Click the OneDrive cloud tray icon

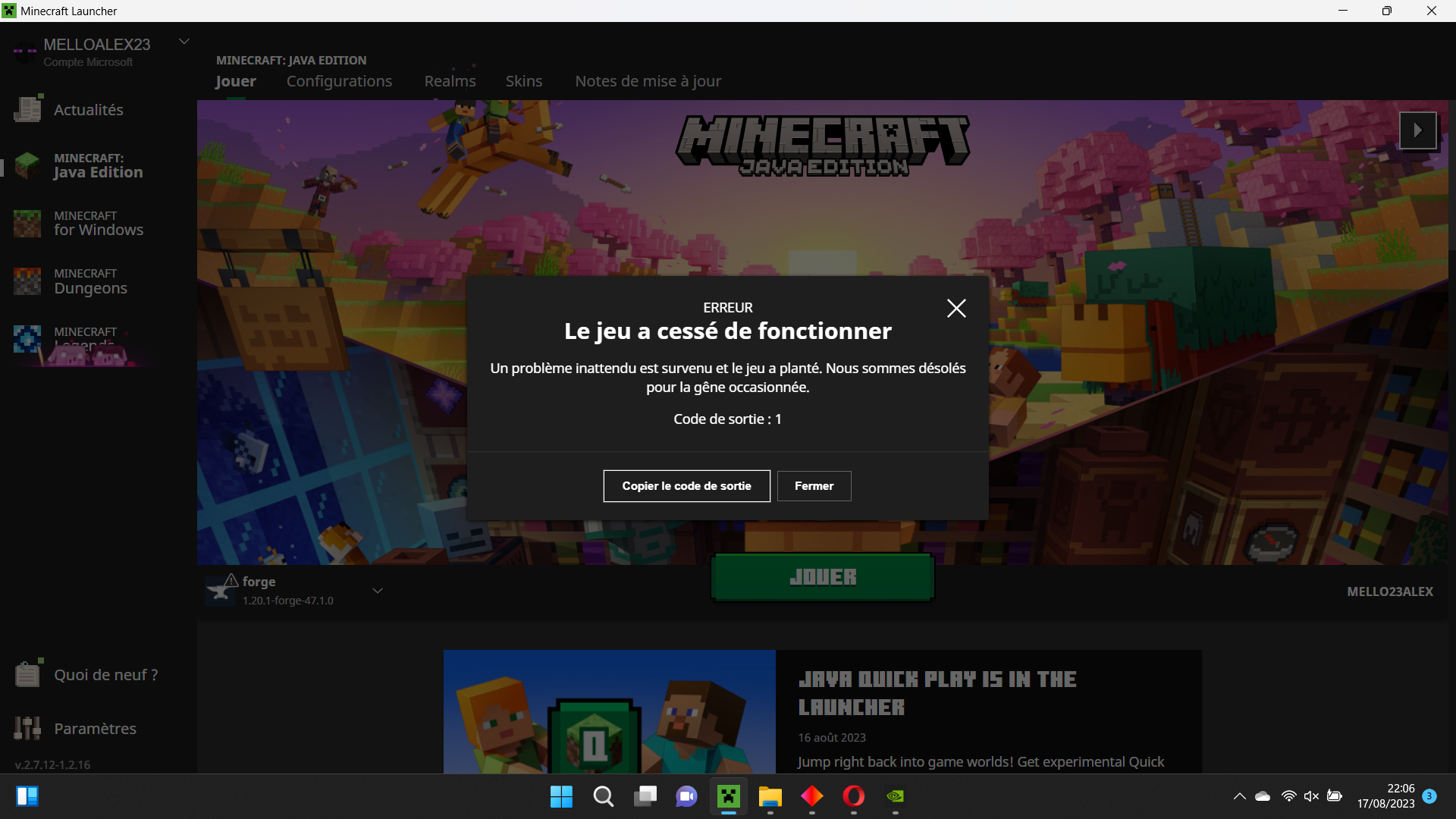pos(1263,796)
